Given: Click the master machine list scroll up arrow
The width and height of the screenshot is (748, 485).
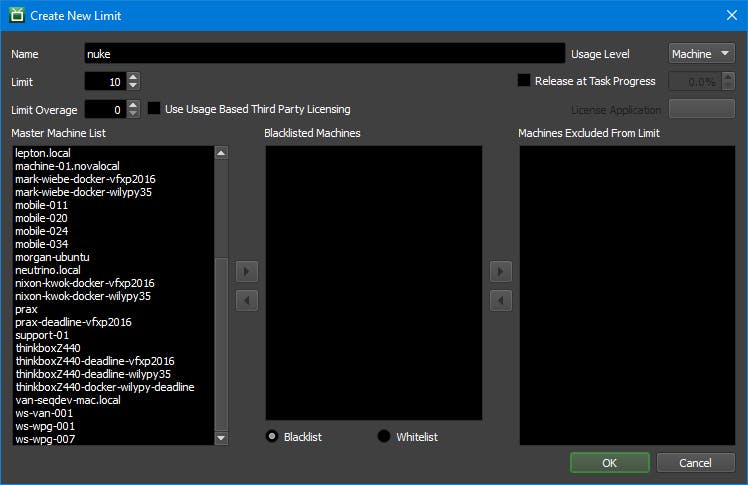Looking at the screenshot, I should 221,153.
